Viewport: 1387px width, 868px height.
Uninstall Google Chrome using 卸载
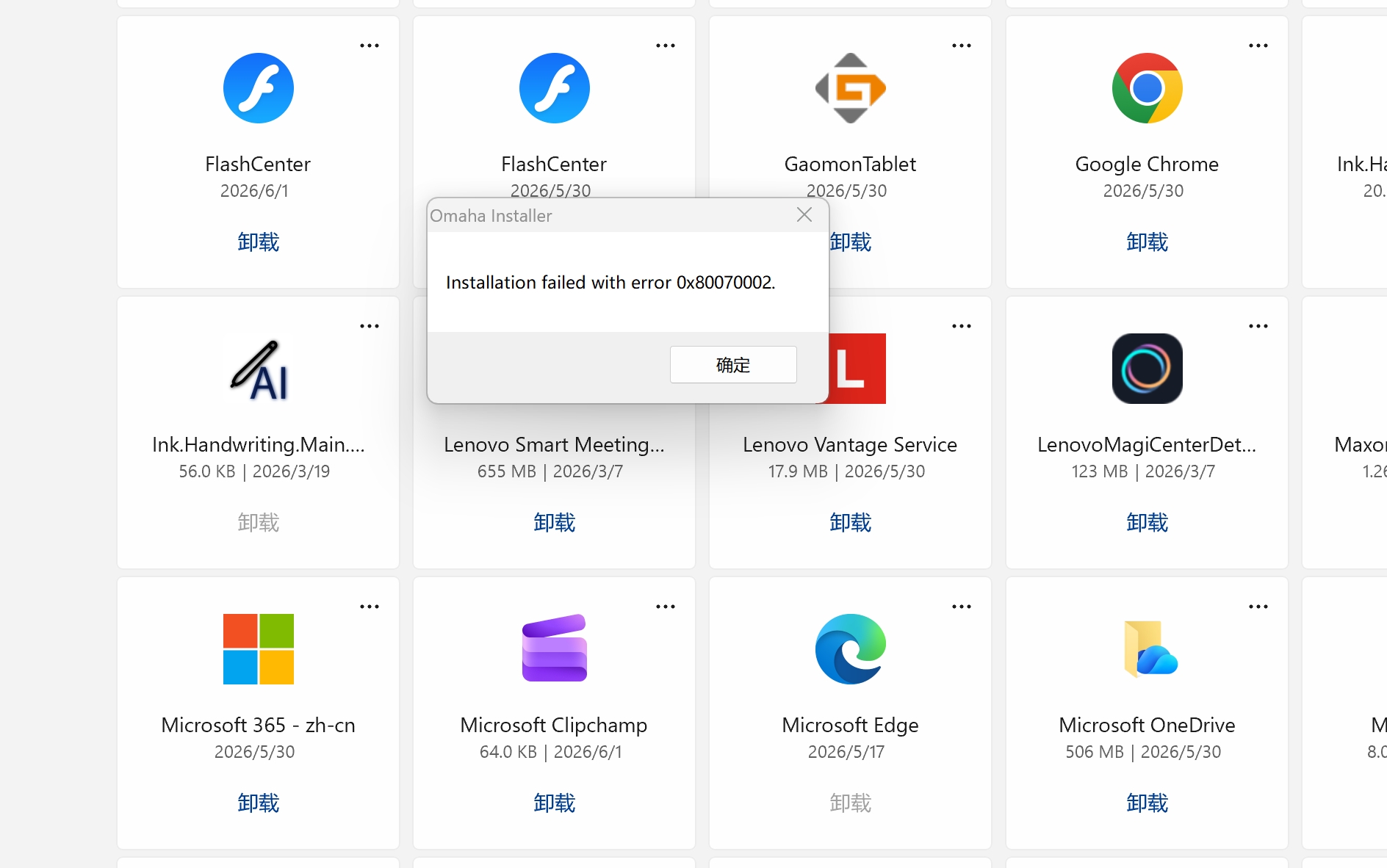click(x=1147, y=242)
